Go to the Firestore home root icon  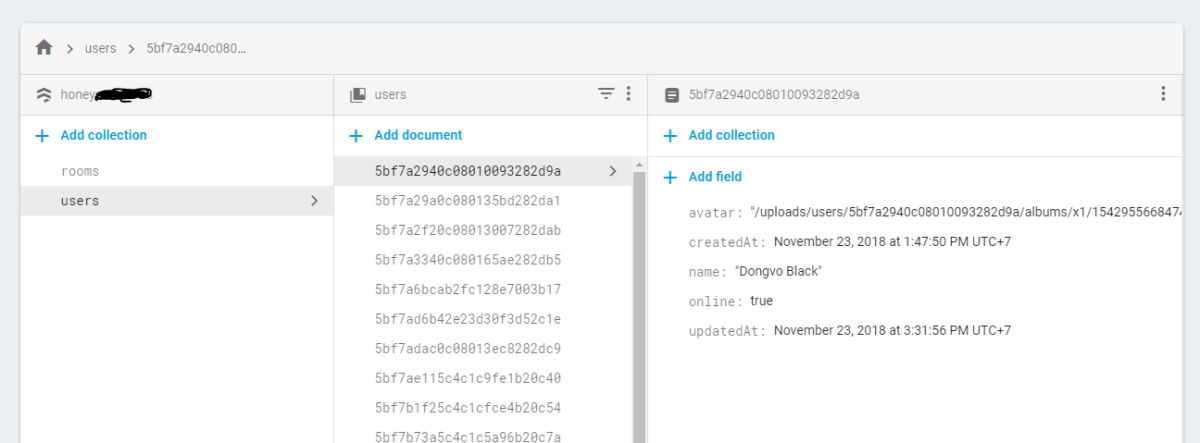pos(43,47)
